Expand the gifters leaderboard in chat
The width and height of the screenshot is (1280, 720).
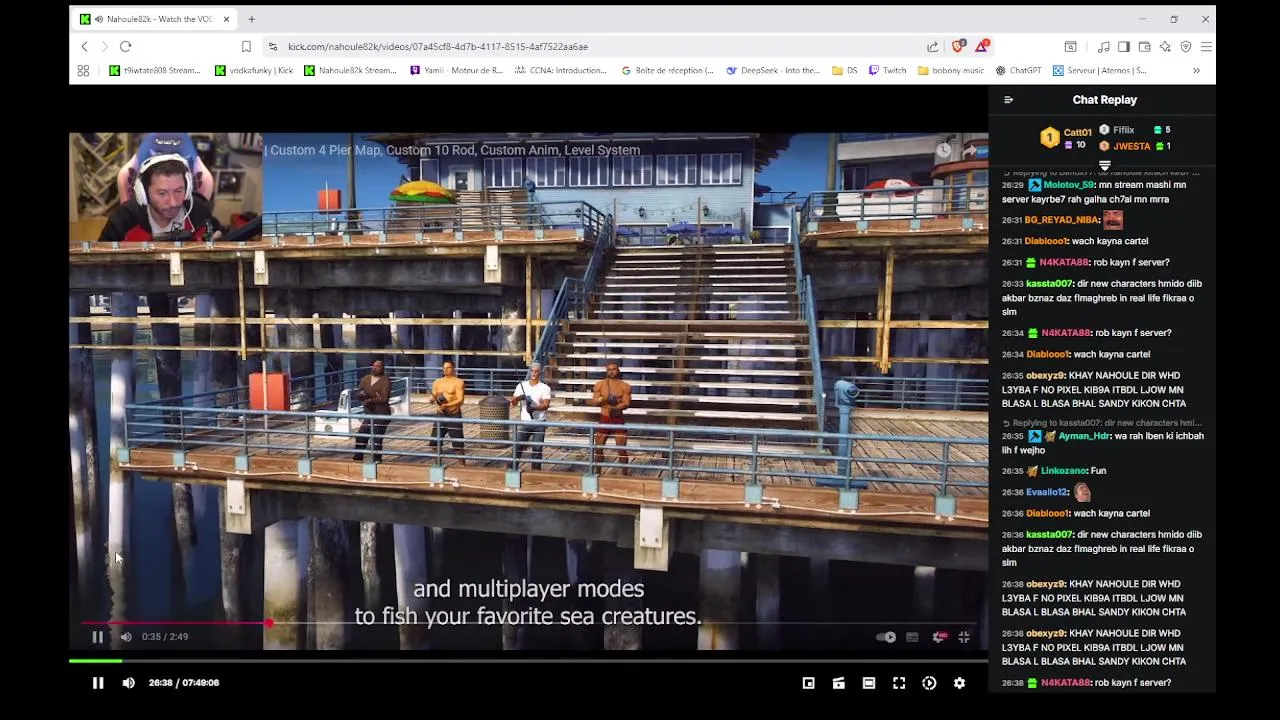[x=1105, y=165]
